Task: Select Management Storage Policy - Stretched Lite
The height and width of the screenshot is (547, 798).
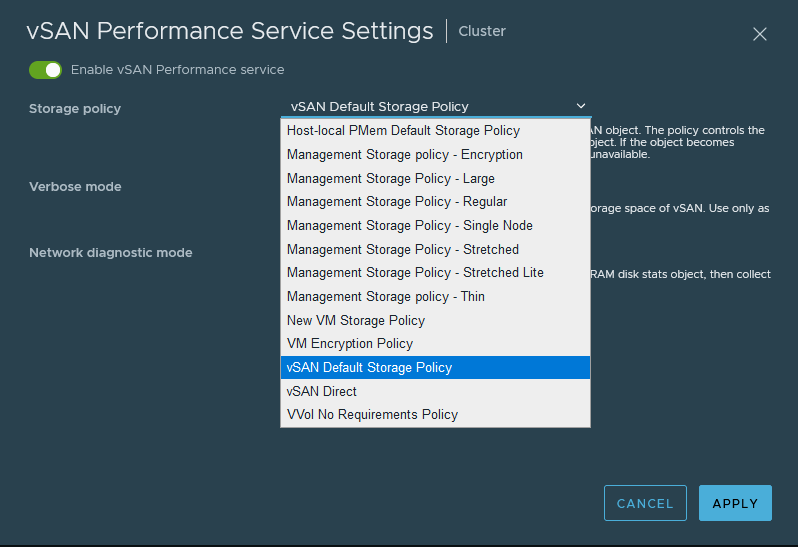Action: (x=435, y=273)
